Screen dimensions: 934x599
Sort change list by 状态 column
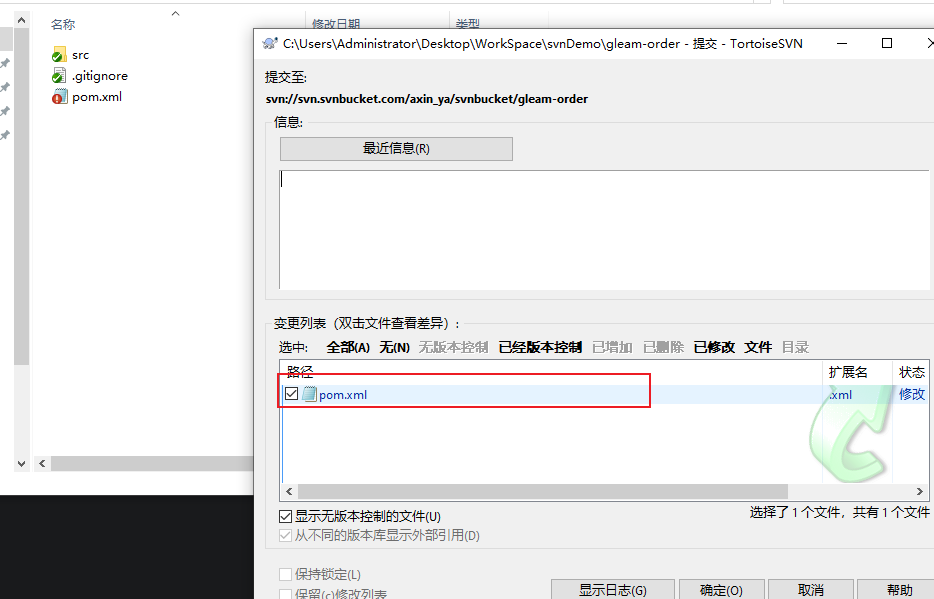(x=911, y=372)
